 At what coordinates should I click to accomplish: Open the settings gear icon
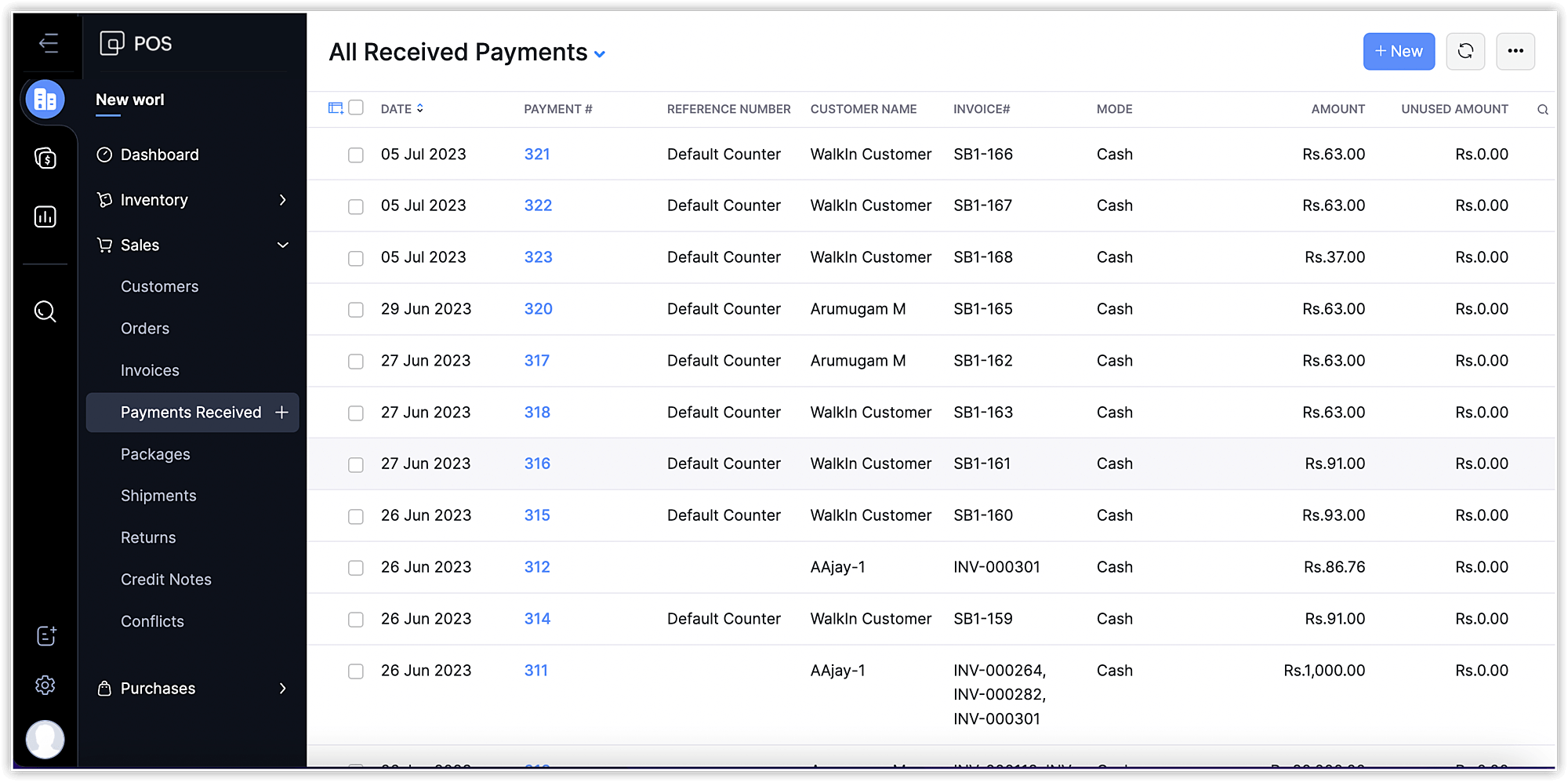tap(45, 685)
